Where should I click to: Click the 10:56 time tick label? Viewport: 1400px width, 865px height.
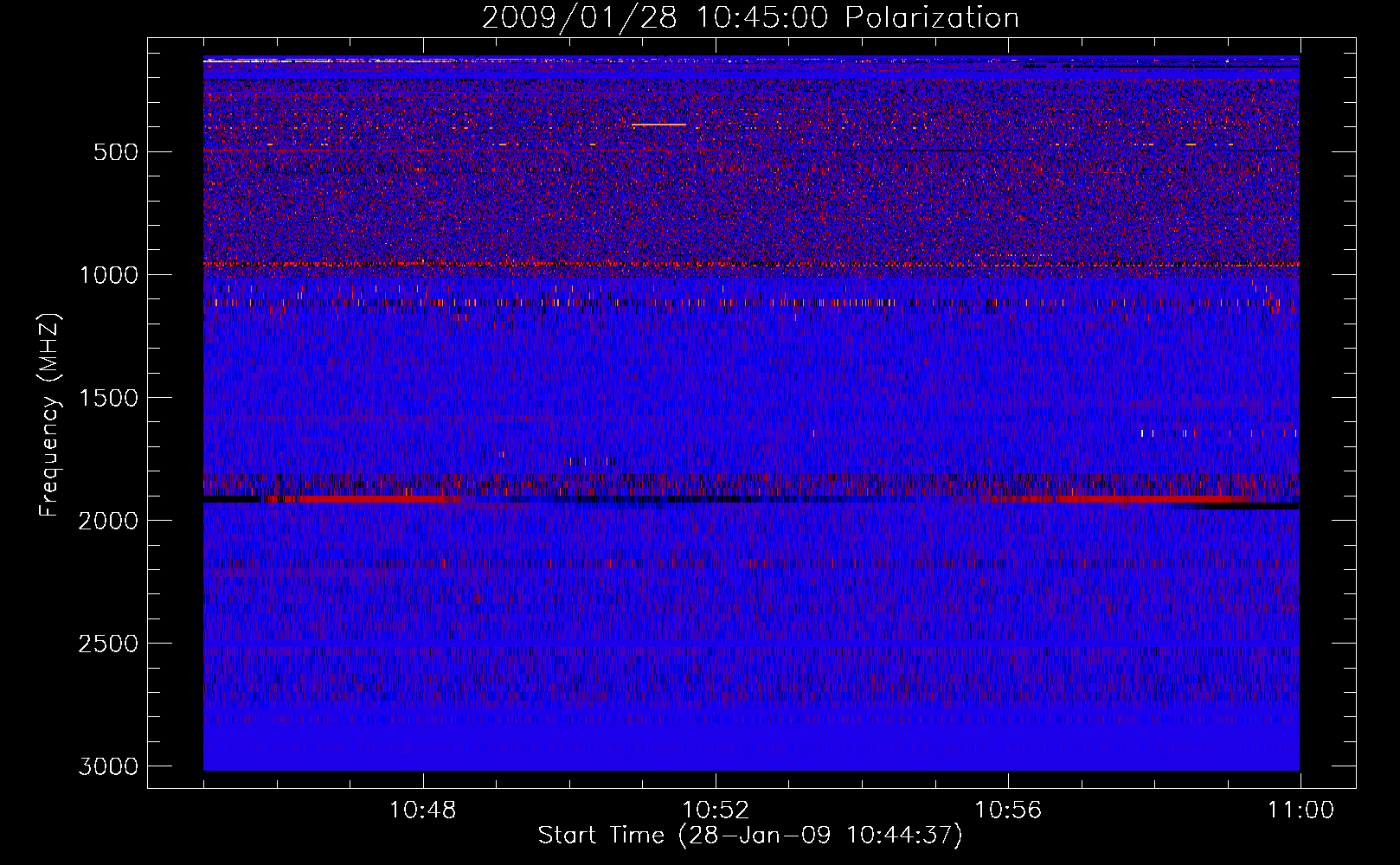click(x=1008, y=811)
